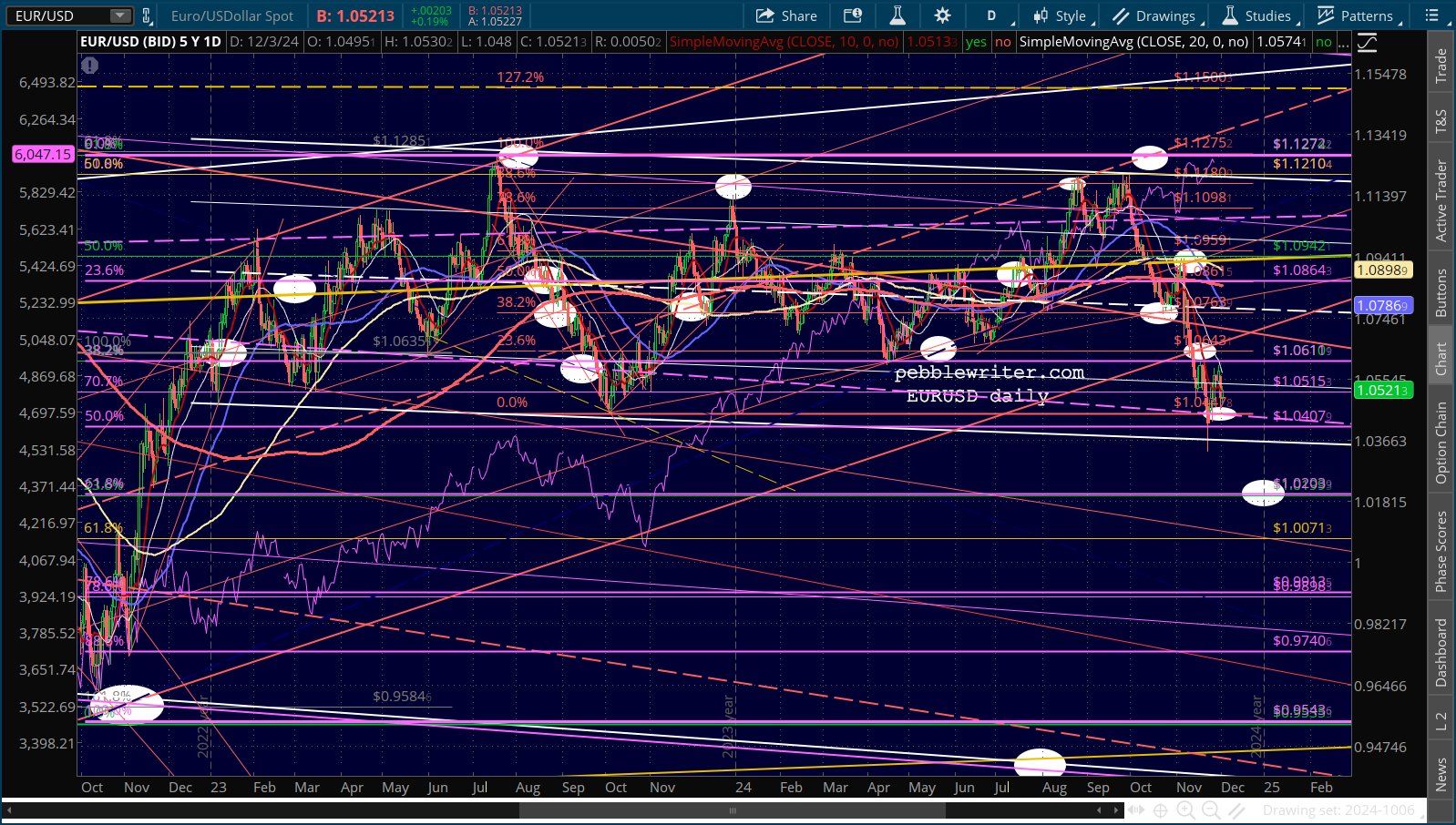Click the B: 1.05213 bid quote
This screenshot has height=825, width=1456.
[355, 15]
